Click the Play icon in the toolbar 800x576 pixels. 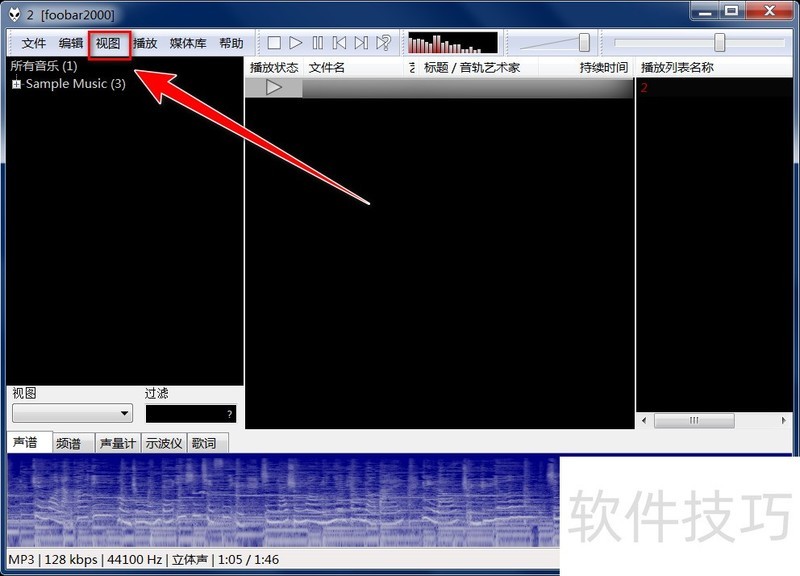click(295, 43)
